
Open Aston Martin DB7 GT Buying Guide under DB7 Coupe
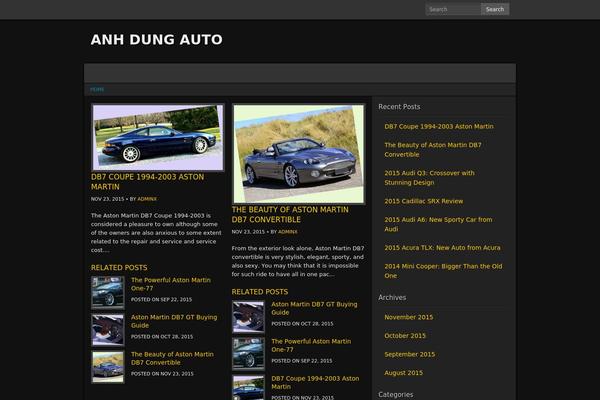point(174,321)
